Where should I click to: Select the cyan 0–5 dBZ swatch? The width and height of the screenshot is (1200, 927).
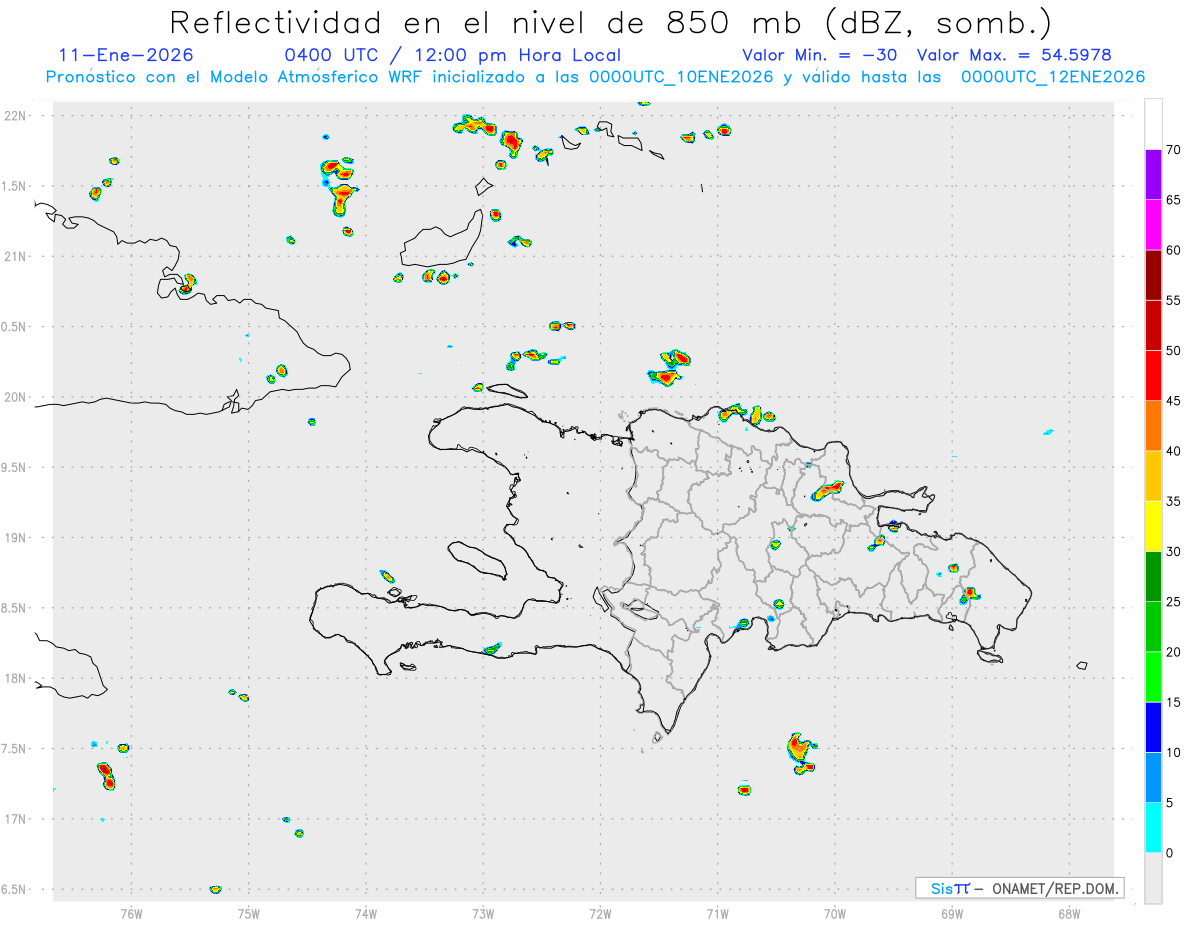click(x=1153, y=828)
